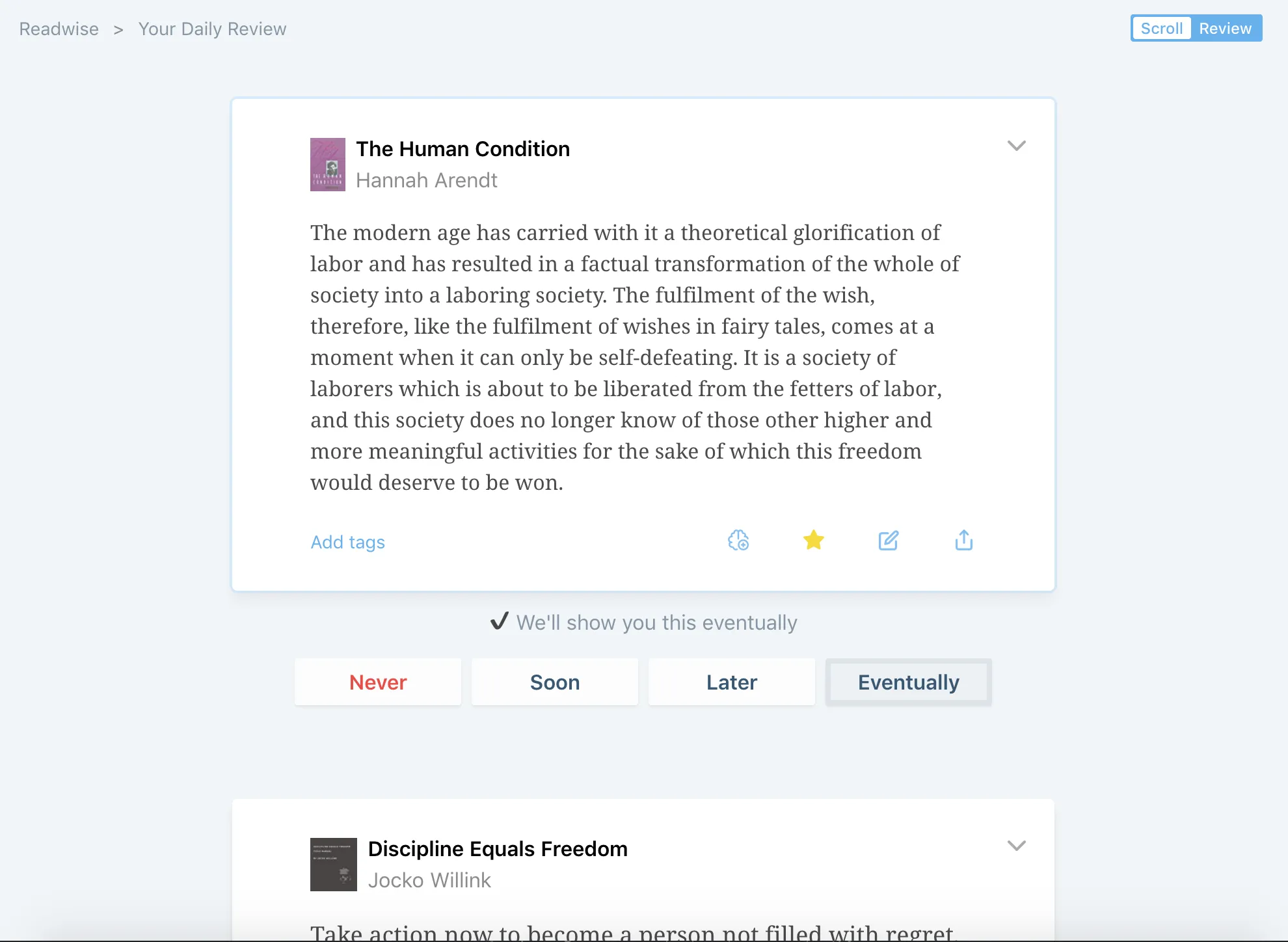This screenshot has width=1288, height=942.
Task: Click the Add tags link
Action: coord(348,542)
